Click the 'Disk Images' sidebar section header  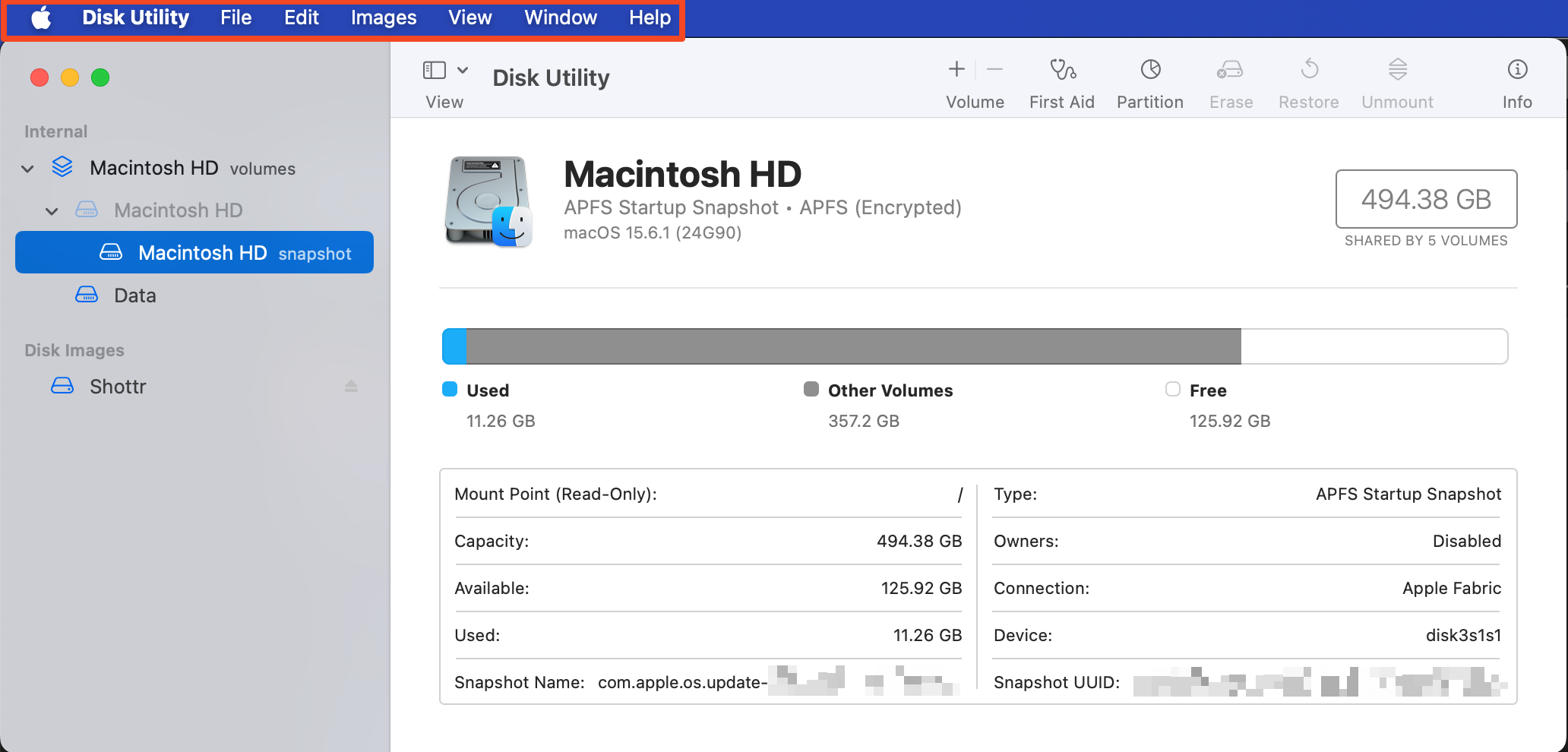tap(74, 350)
